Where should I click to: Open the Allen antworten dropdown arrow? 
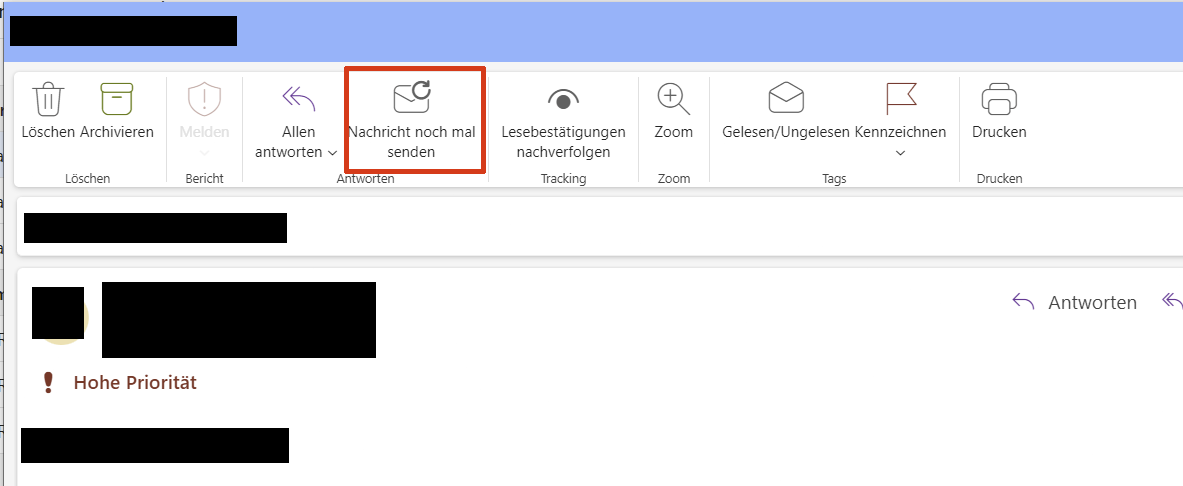tap(332, 152)
